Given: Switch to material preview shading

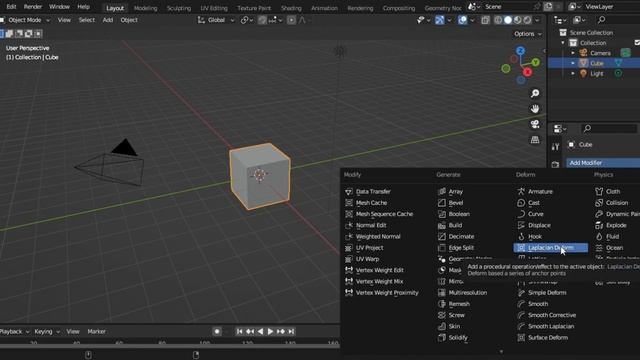Looking at the screenshot, I should coord(518,20).
